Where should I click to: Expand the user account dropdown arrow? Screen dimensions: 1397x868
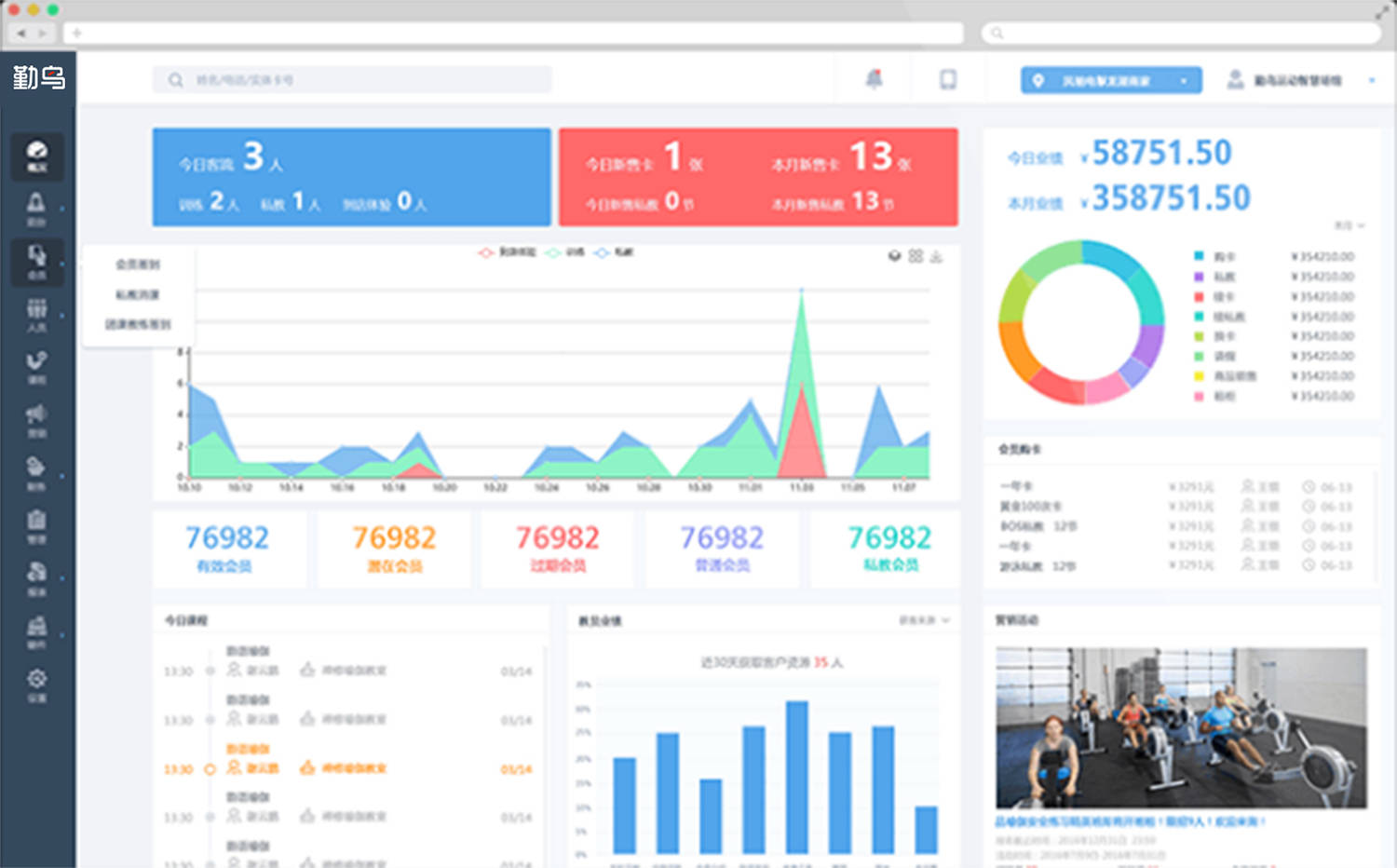pos(1371,81)
